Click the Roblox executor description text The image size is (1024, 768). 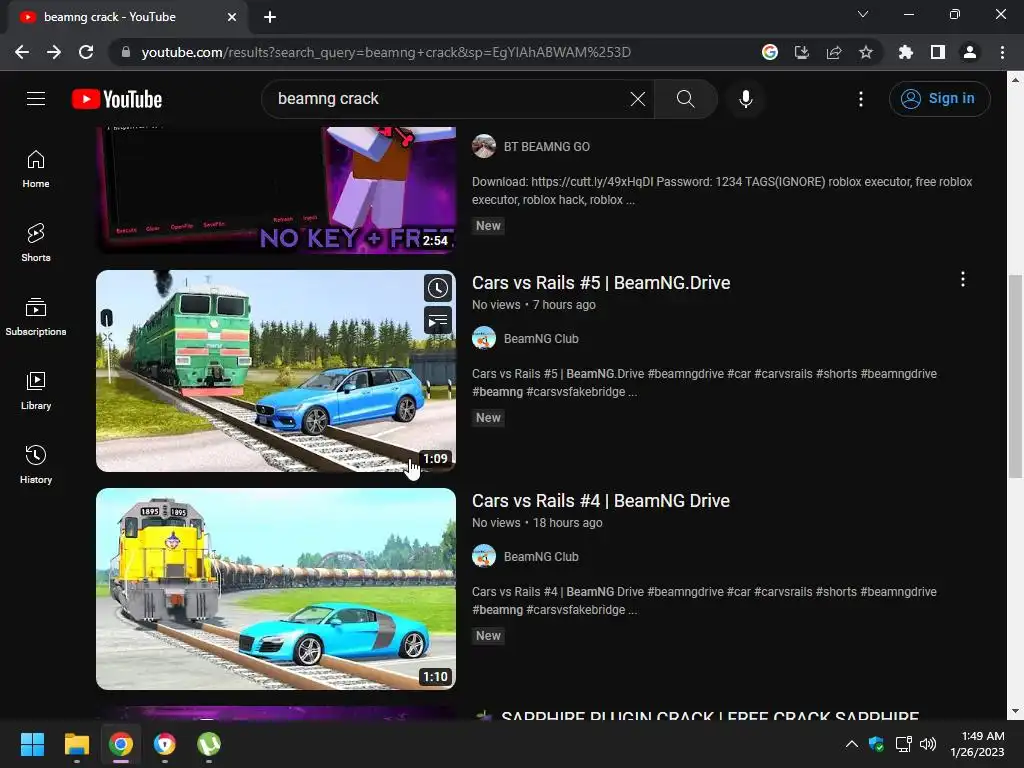click(722, 191)
